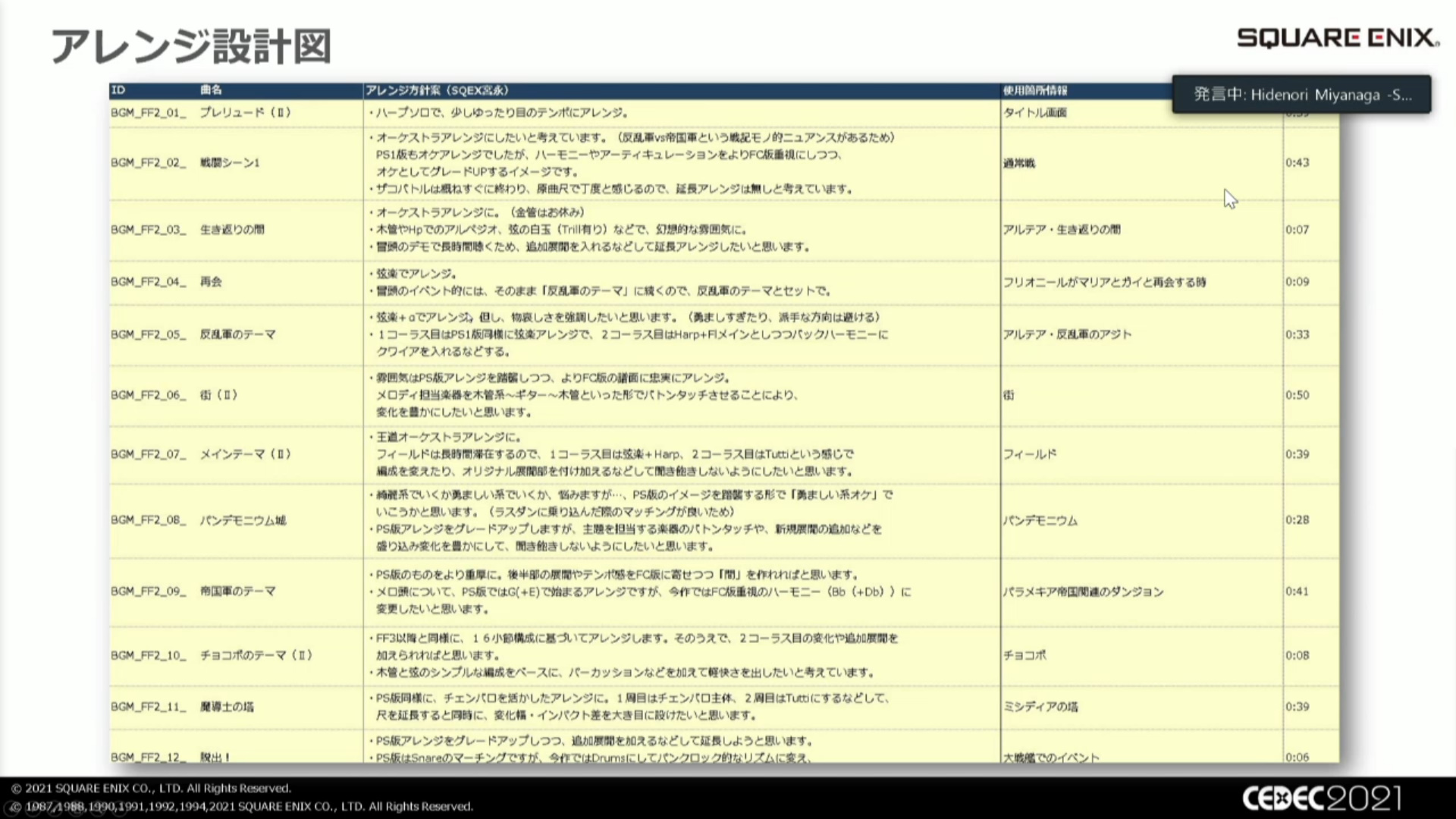Click the 0:50 duration cell for 街
Viewport: 1456px width, 819px height.
[x=1297, y=395]
